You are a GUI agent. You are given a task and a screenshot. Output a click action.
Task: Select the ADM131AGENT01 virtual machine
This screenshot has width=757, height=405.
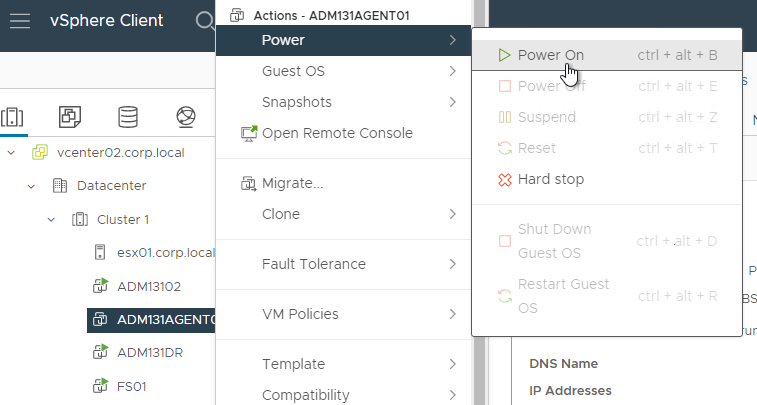tap(151, 320)
